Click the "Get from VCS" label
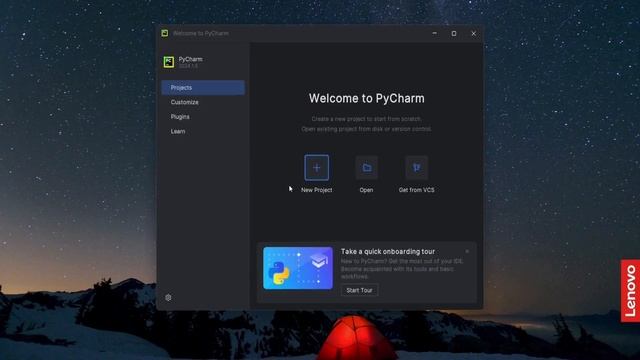The height and width of the screenshot is (360, 640). pos(416,190)
